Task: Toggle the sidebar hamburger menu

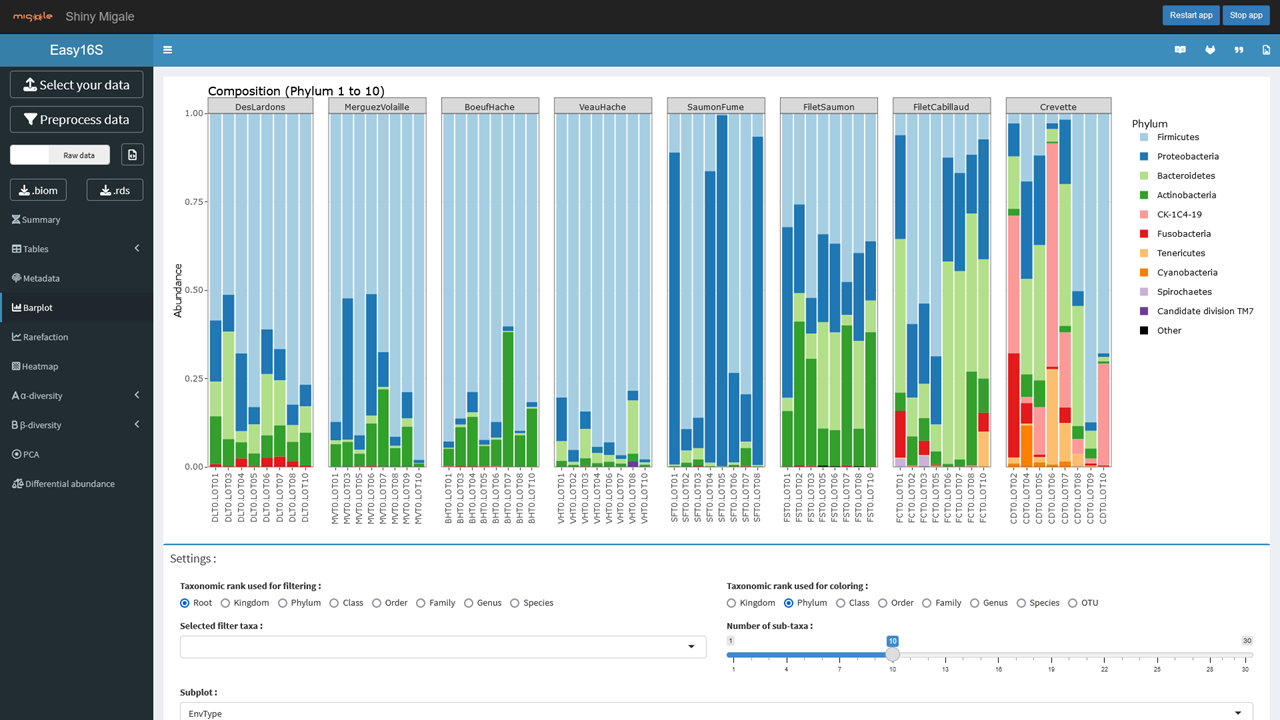Action: (x=167, y=50)
